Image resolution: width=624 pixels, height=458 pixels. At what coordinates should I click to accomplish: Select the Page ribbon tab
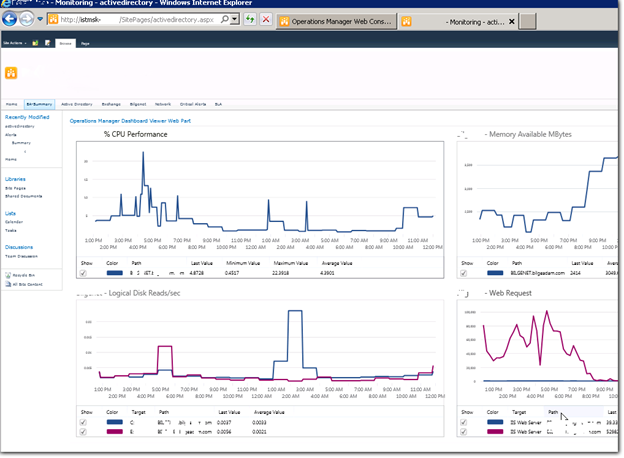[x=85, y=43]
